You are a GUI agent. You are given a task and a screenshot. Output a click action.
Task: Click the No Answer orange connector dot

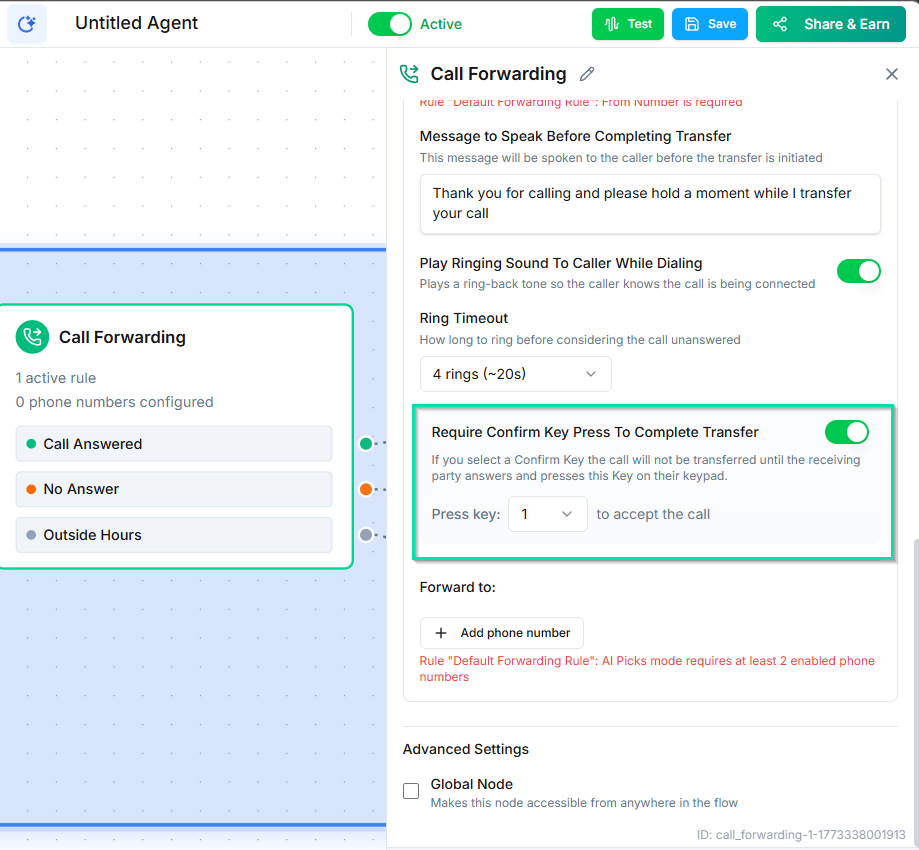(366, 489)
